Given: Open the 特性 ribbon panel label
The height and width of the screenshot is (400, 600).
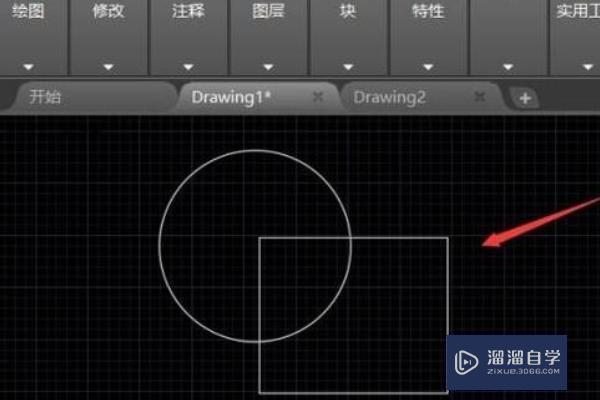Looking at the screenshot, I should (428, 11).
